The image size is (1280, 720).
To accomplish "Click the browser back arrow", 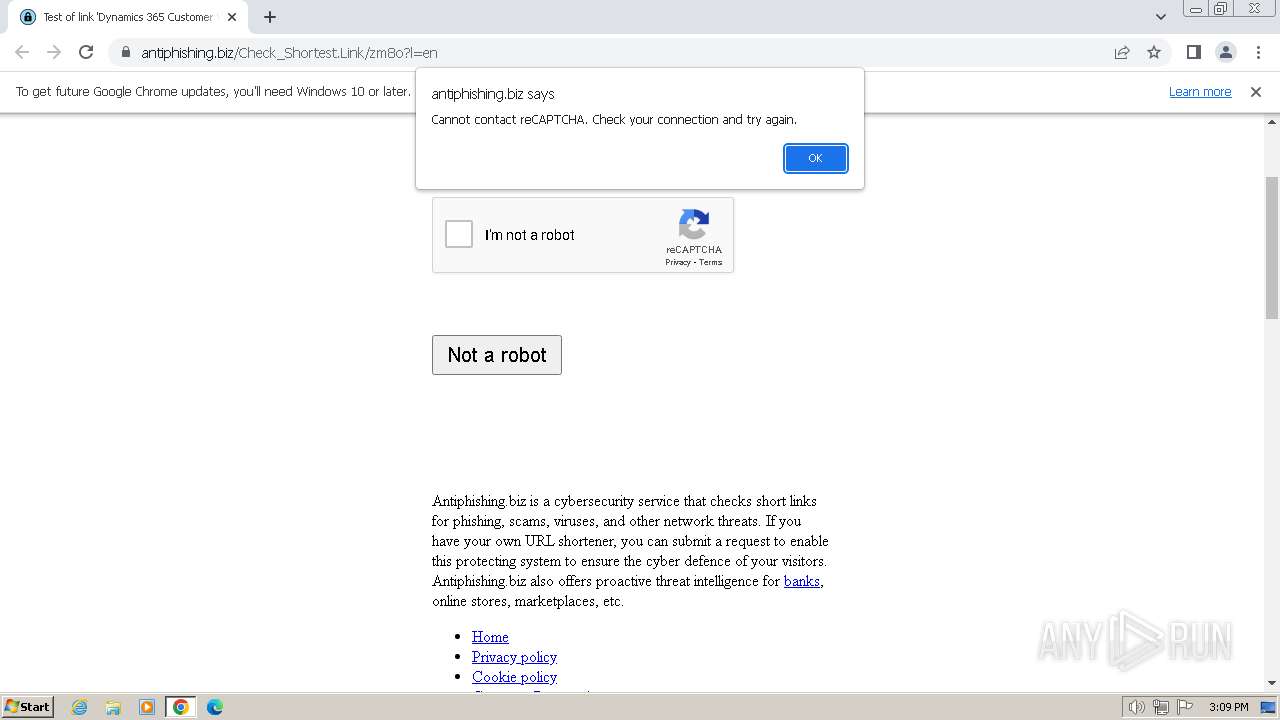I will click(x=22, y=52).
